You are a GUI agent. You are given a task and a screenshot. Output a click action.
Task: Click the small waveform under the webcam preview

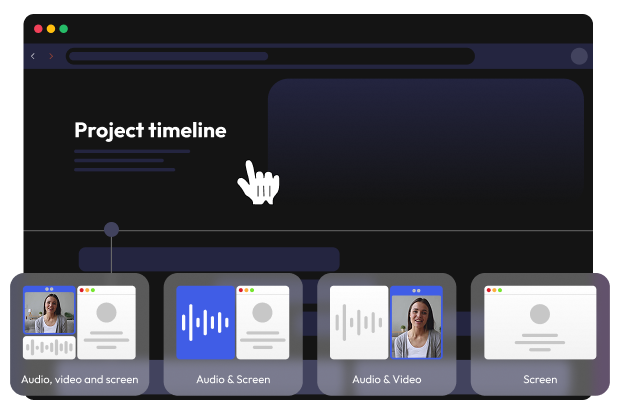[x=49, y=347]
